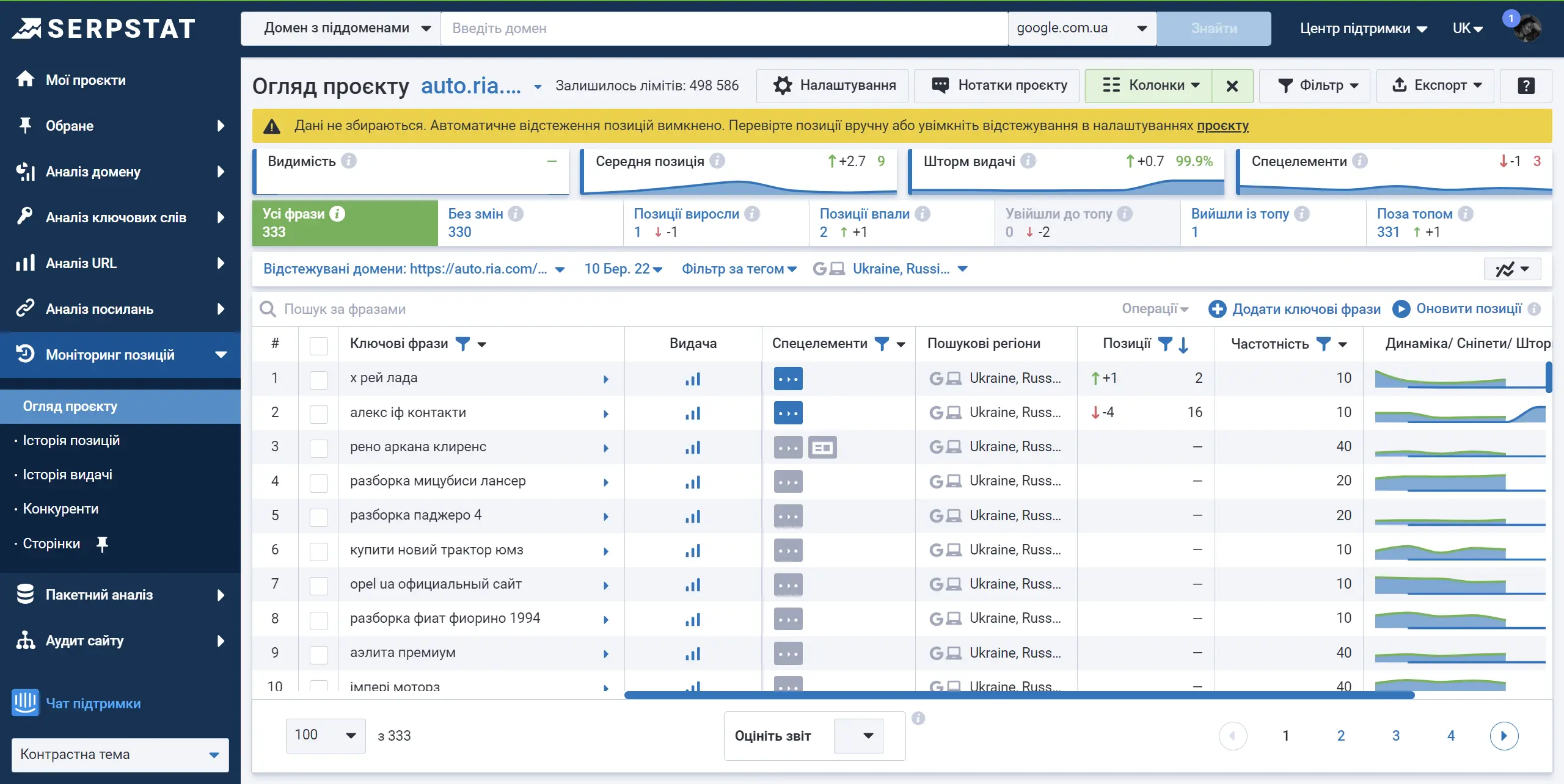
Task: Open Експорт dropdown
Action: pos(1435,85)
